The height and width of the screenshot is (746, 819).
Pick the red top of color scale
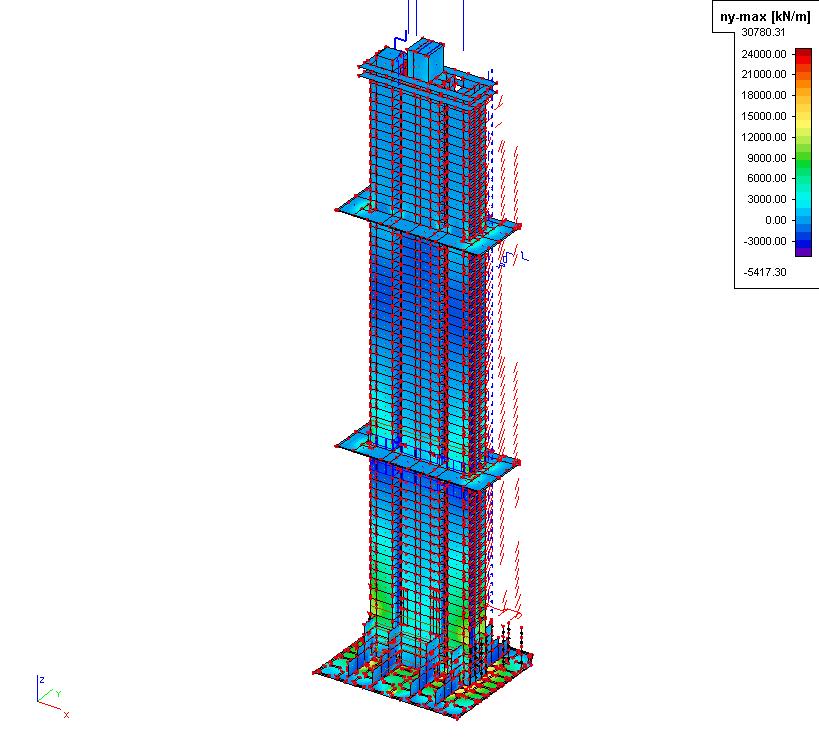pyautogui.click(x=803, y=54)
